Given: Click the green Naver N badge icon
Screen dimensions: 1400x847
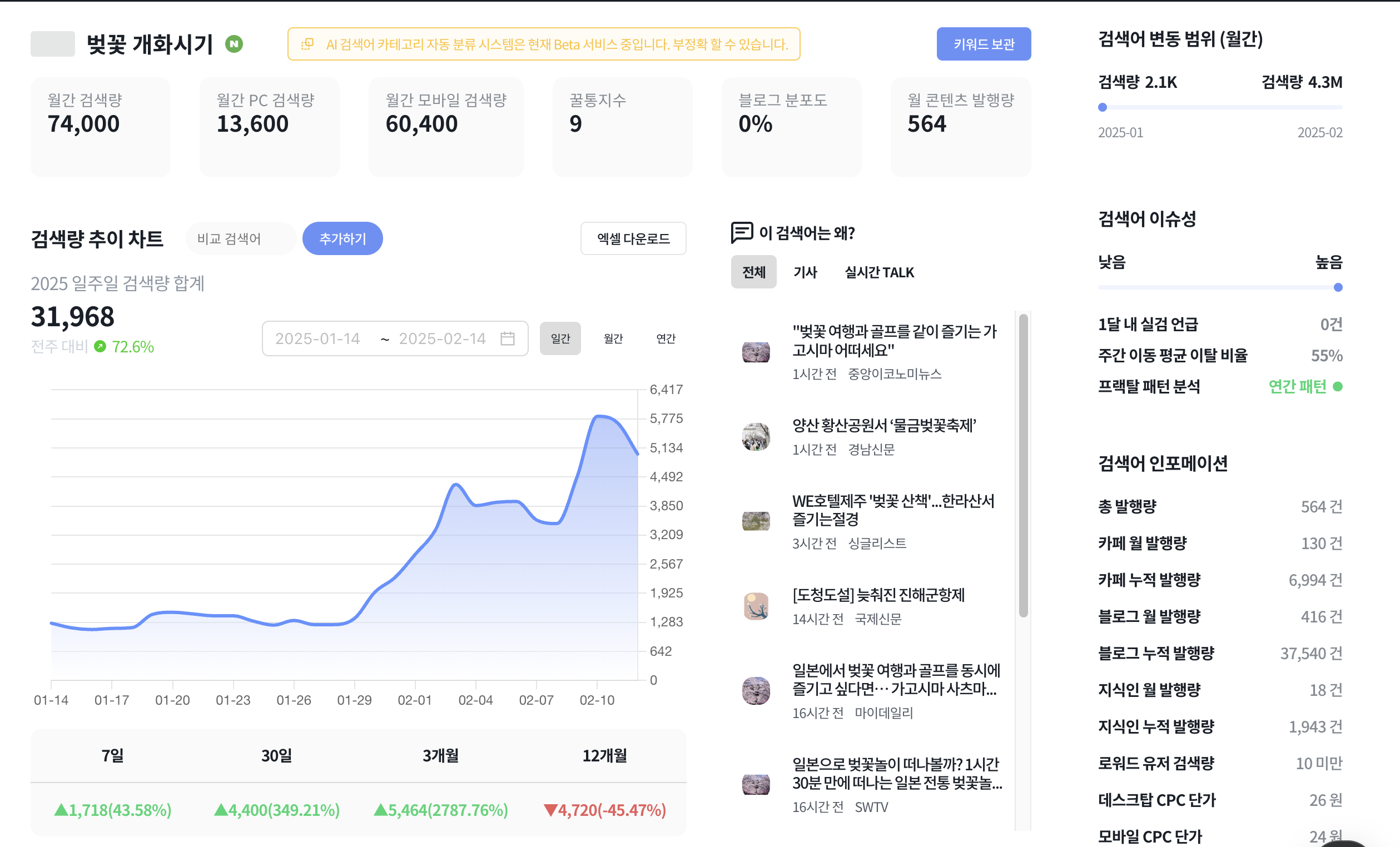Looking at the screenshot, I should (234, 44).
